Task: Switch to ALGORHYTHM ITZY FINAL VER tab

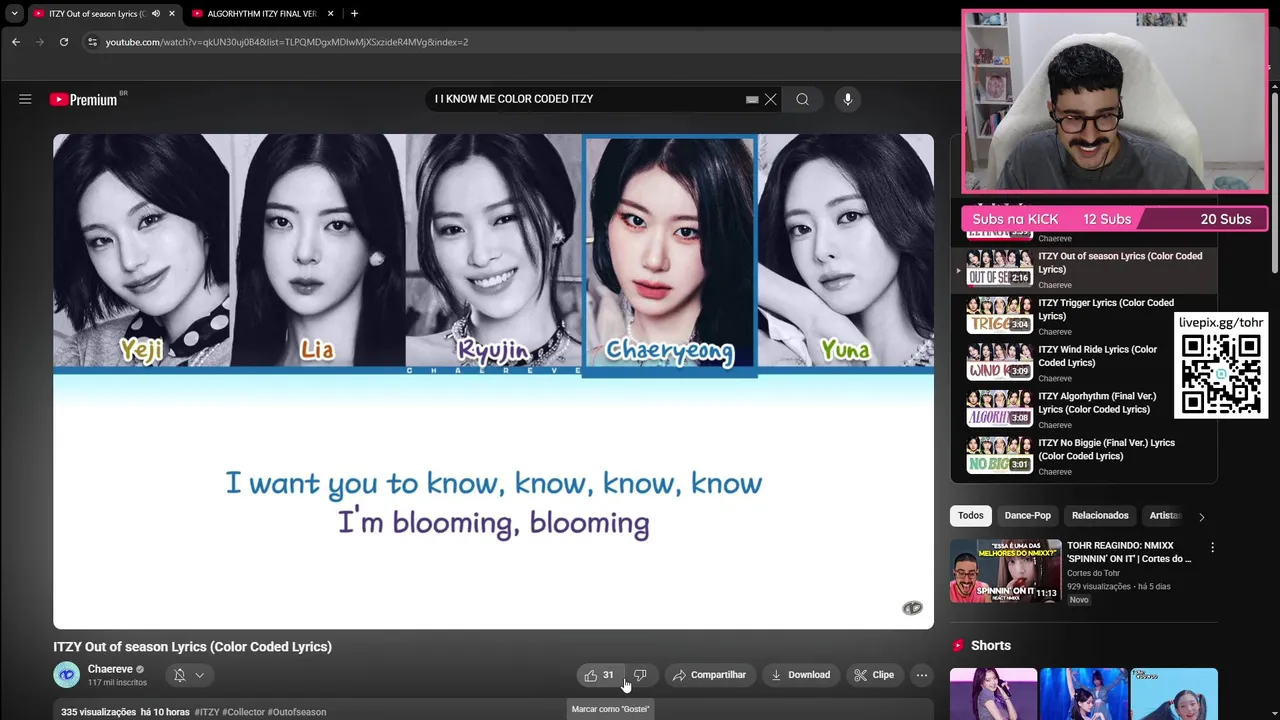Action: tap(262, 13)
